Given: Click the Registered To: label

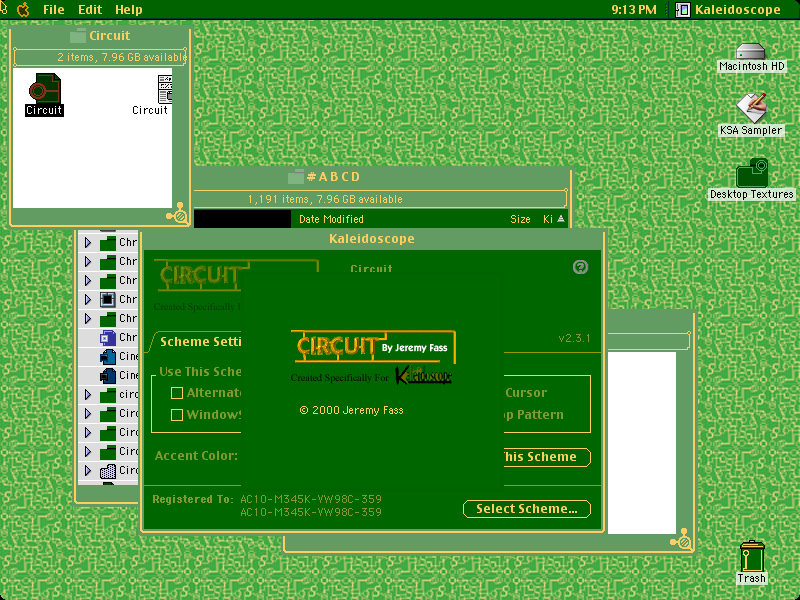Looking at the screenshot, I should (x=193, y=499).
